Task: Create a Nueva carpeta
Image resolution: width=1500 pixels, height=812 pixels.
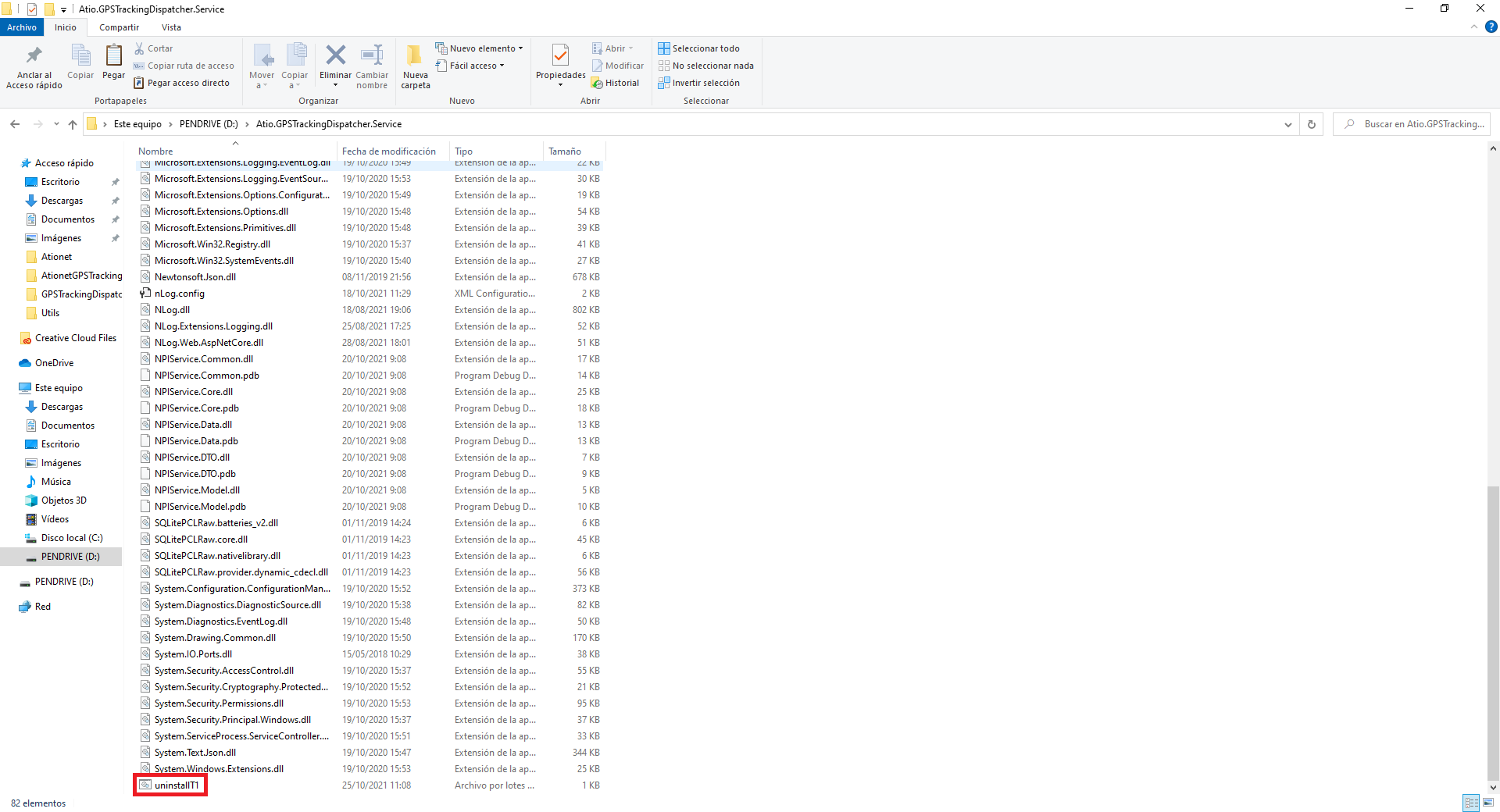Action: 415,66
